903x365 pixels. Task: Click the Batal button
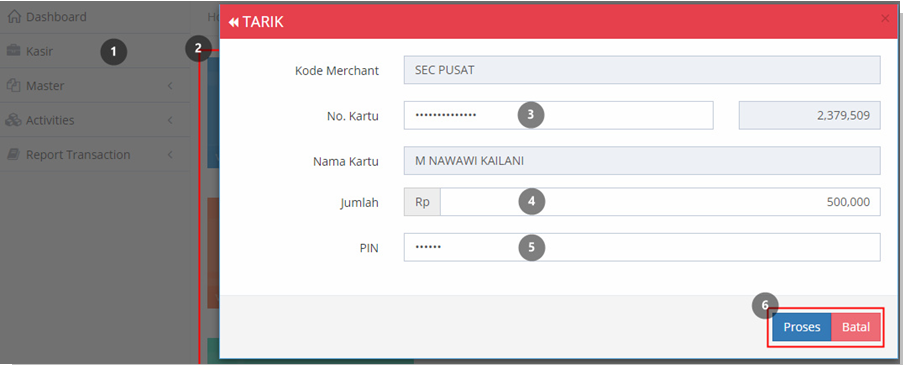click(856, 327)
